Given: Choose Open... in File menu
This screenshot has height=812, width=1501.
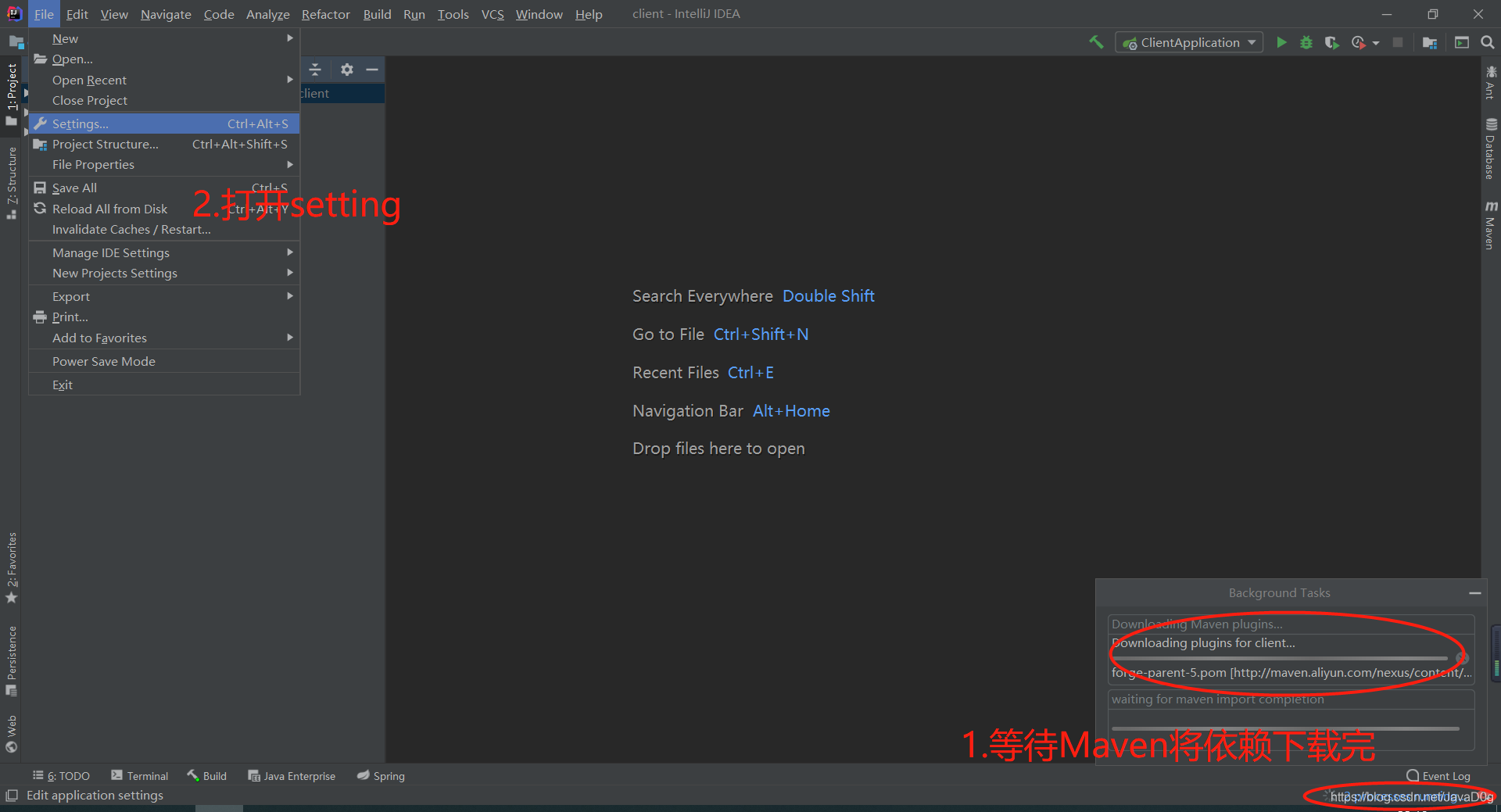Looking at the screenshot, I should pos(164,59).
